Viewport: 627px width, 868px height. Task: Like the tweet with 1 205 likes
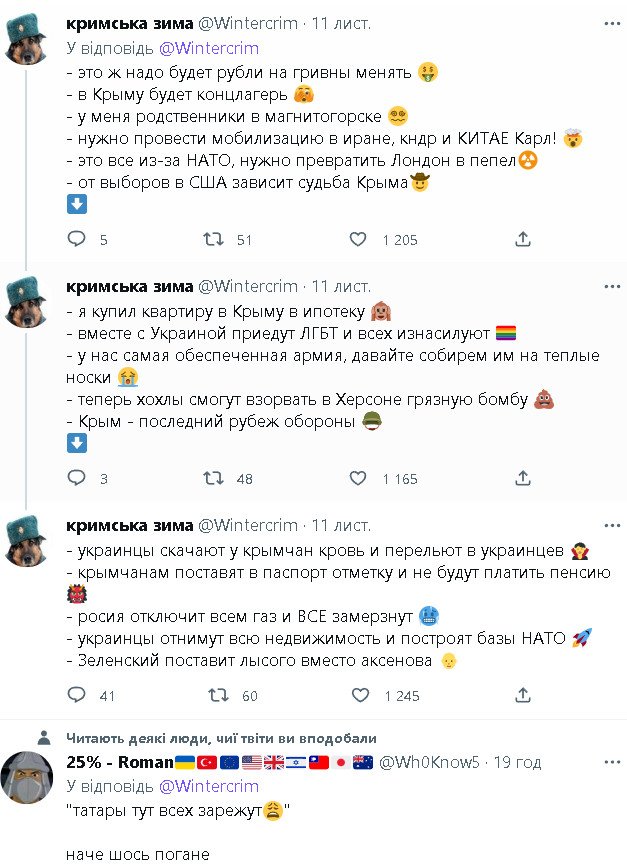pos(358,239)
